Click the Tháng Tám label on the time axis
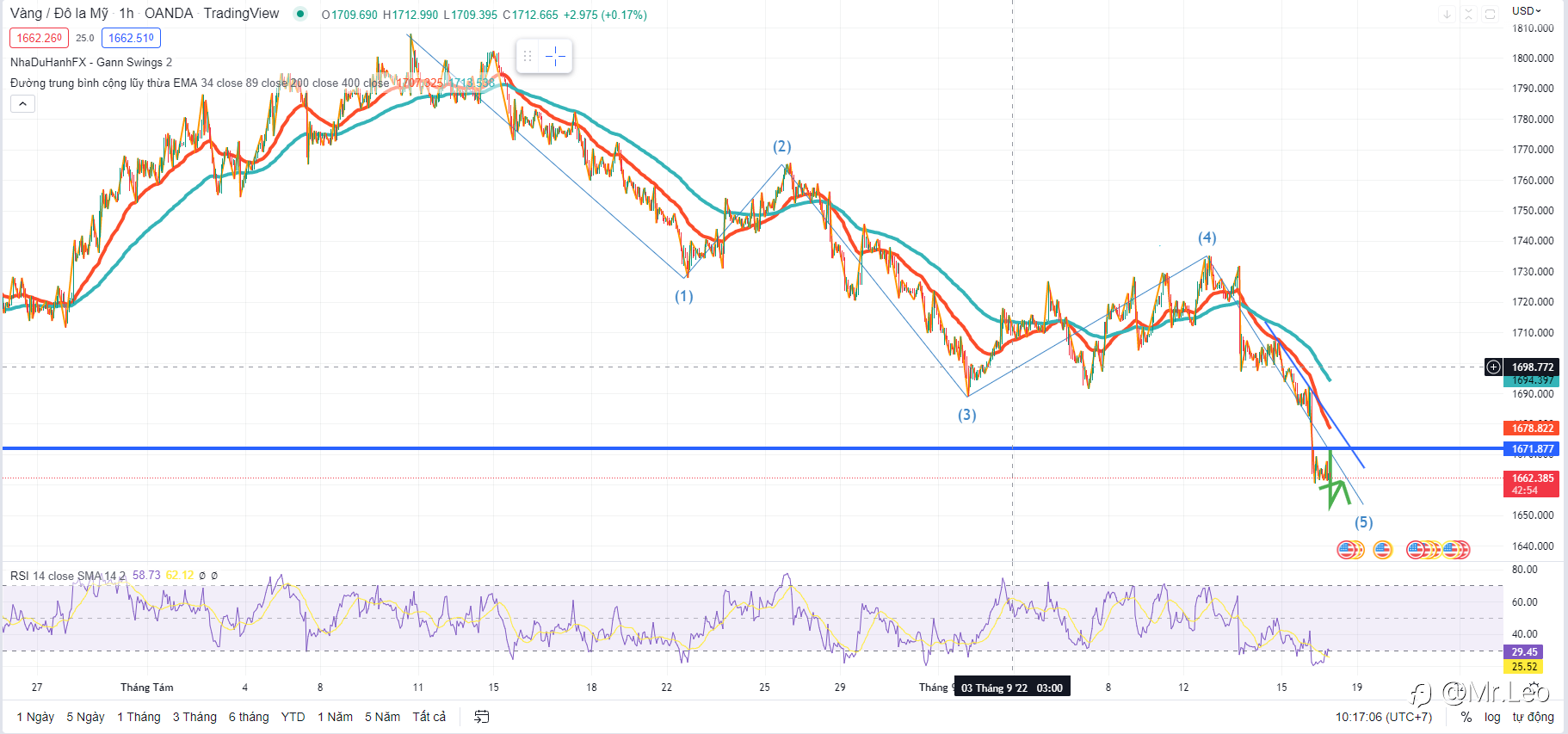Image resolution: width=1568 pixels, height=734 pixels. coord(146,688)
